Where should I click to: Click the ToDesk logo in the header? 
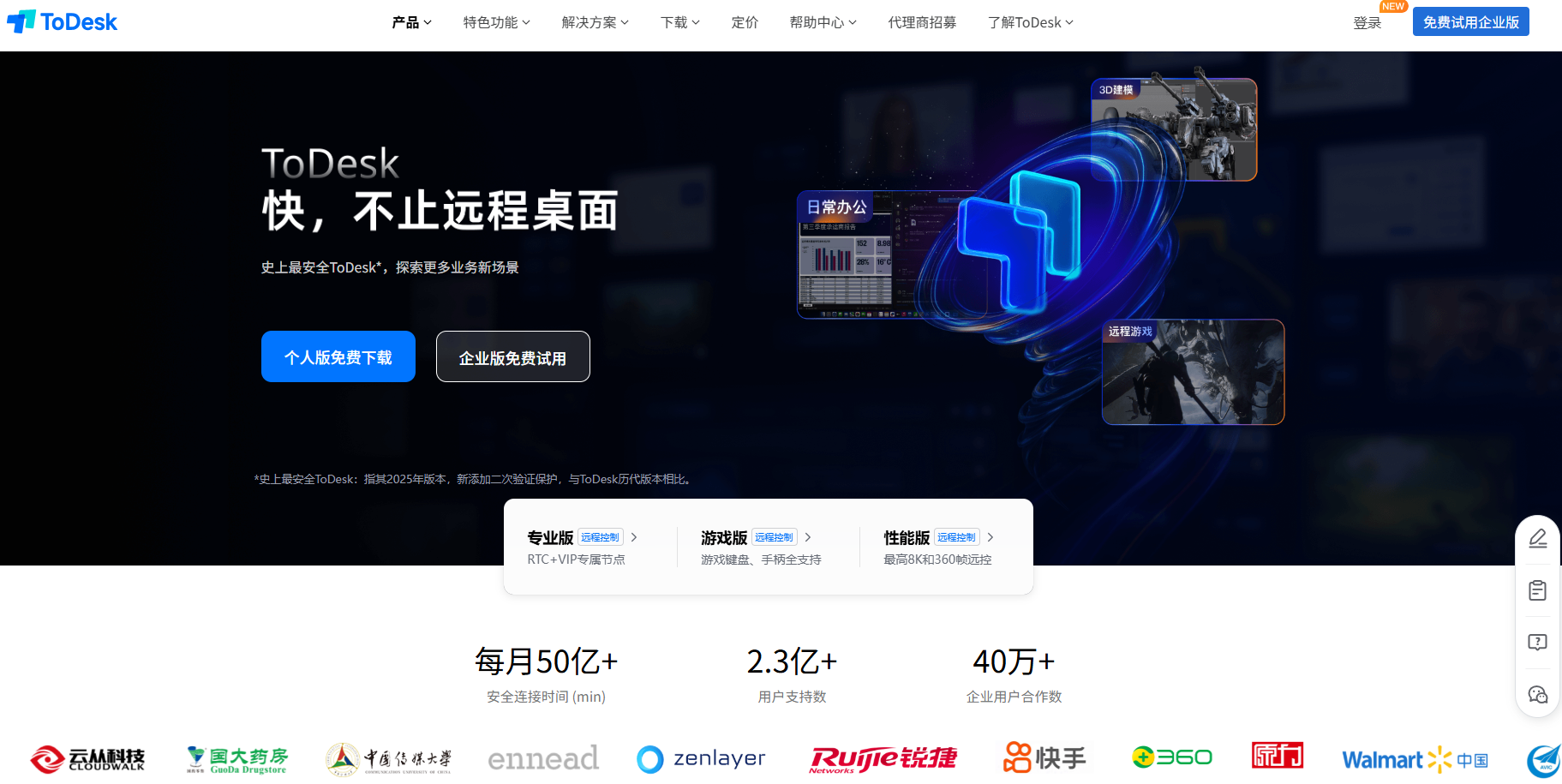coord(62,21)
